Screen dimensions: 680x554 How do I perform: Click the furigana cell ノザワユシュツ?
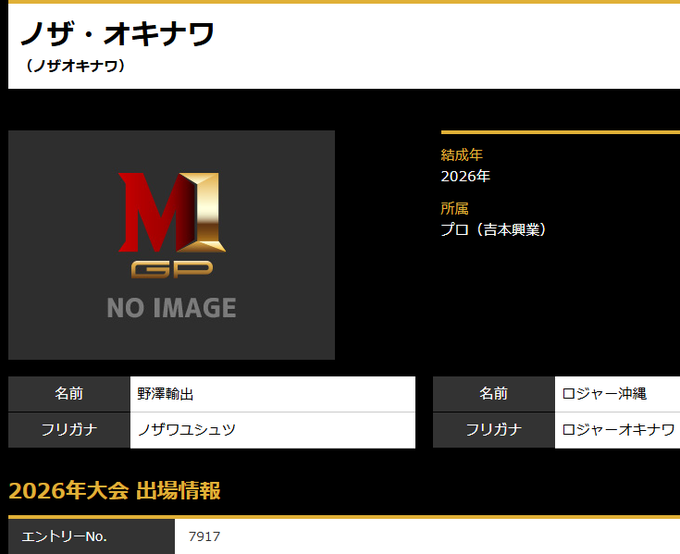coord(272,430)
